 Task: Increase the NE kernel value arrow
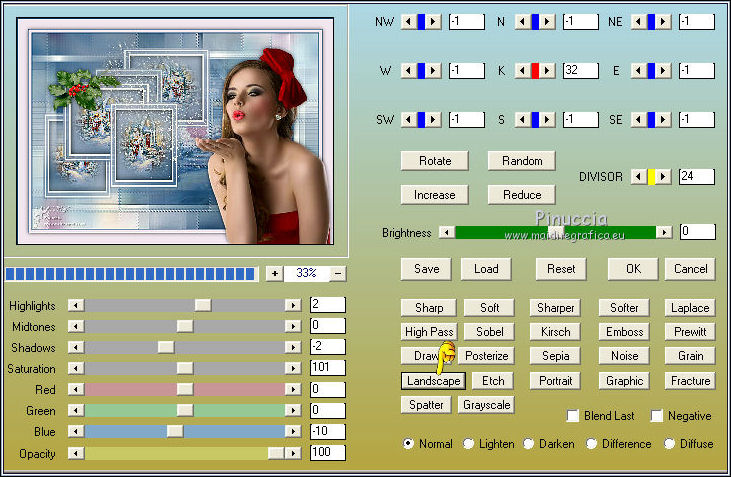tap(663, 21)
